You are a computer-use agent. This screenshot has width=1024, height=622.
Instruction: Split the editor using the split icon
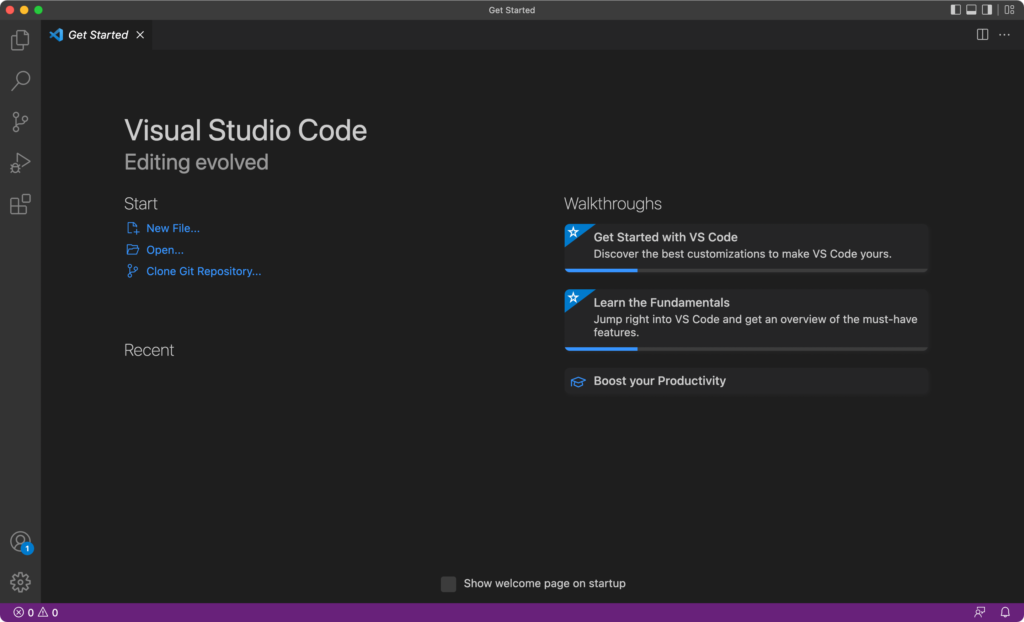coord(981,33)
